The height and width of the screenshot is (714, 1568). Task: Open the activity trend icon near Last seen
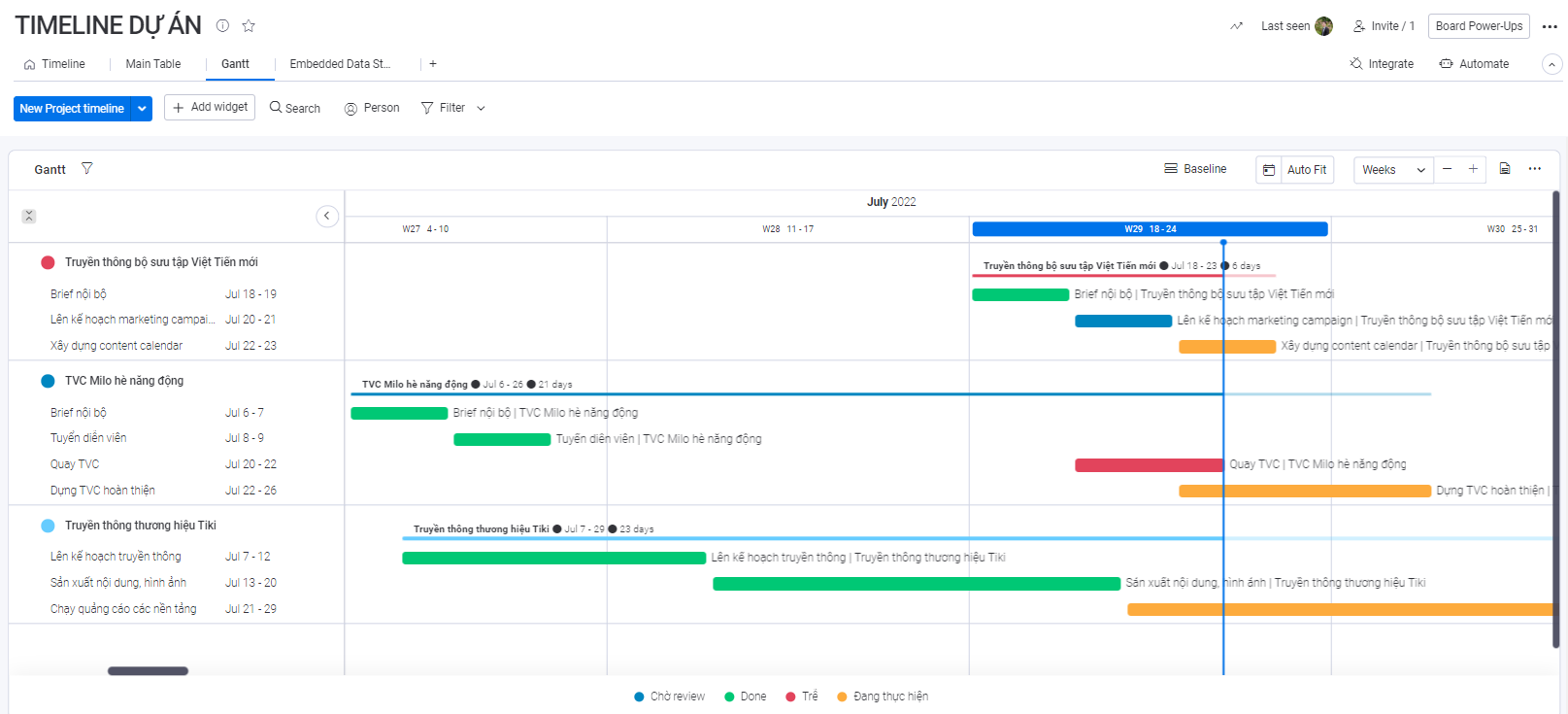(1236, 26)
